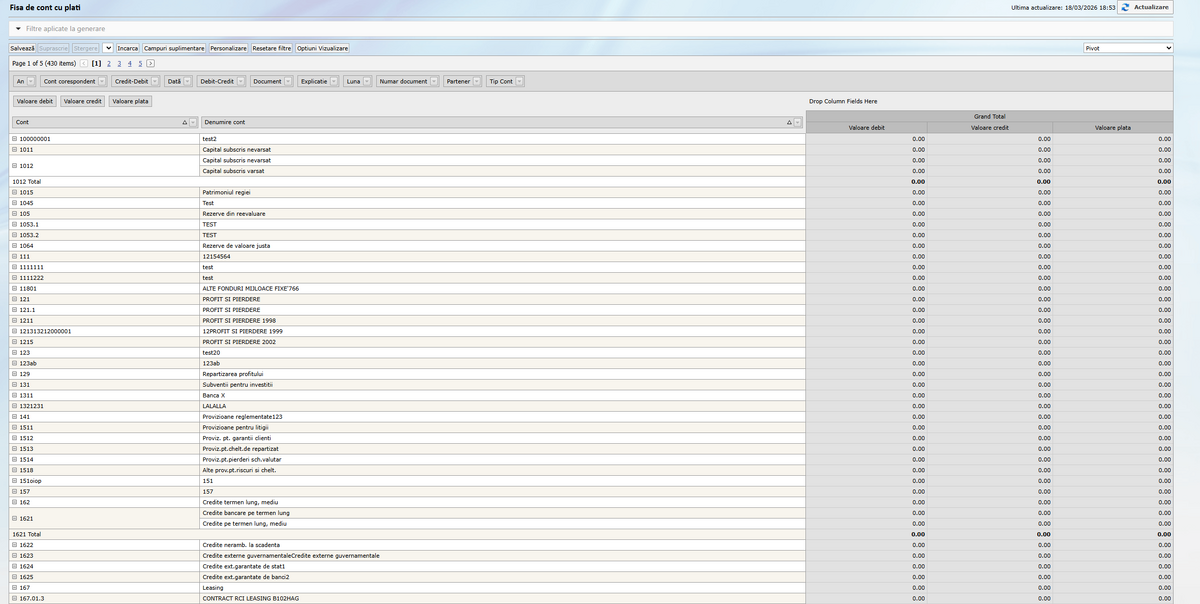Screen dimensions: 1200x604
Task: Go to next page arrow in pager
Action: coord(150,63)
